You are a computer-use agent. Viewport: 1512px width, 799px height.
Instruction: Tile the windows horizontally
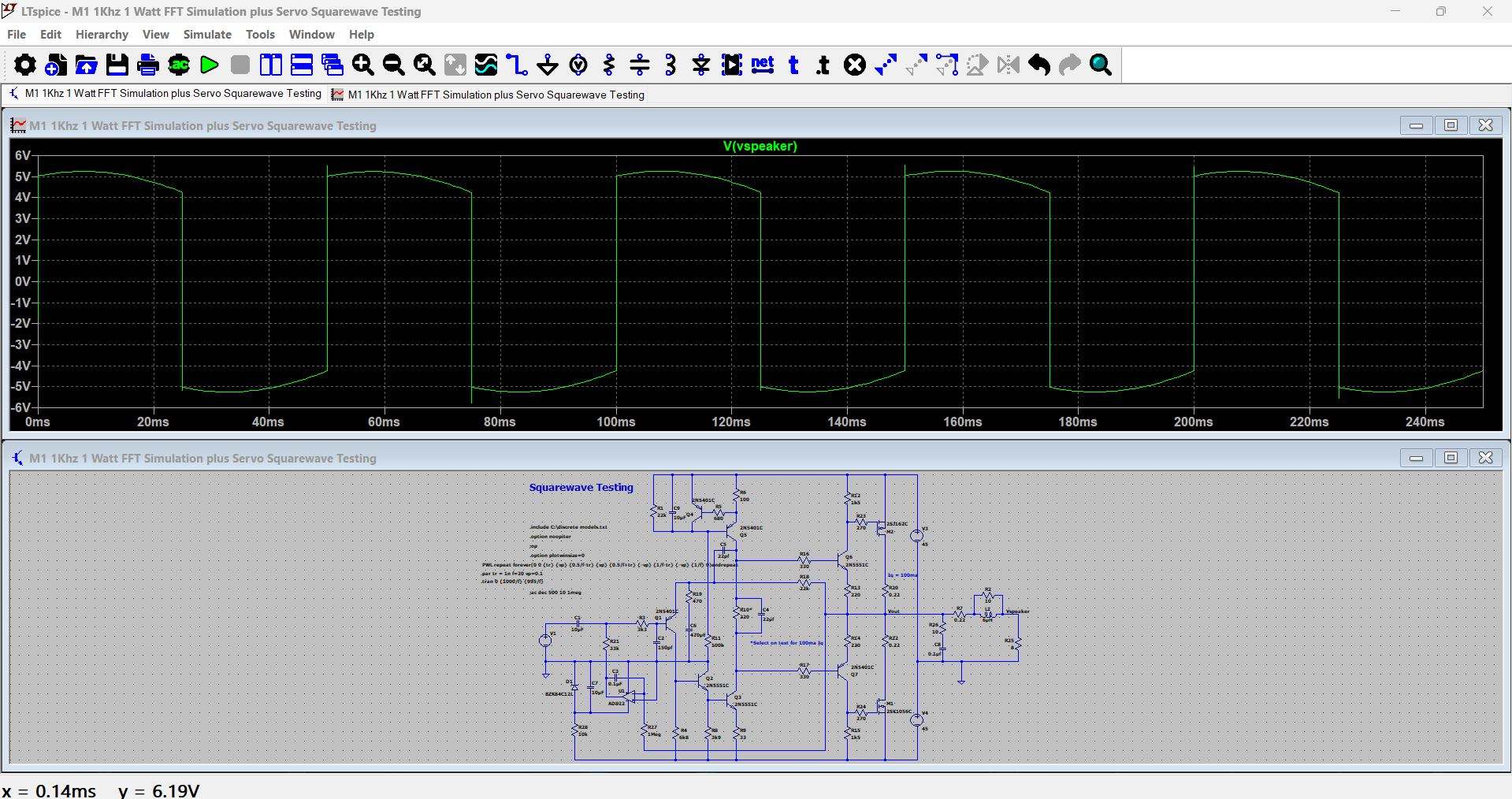[x=302, y=65]
